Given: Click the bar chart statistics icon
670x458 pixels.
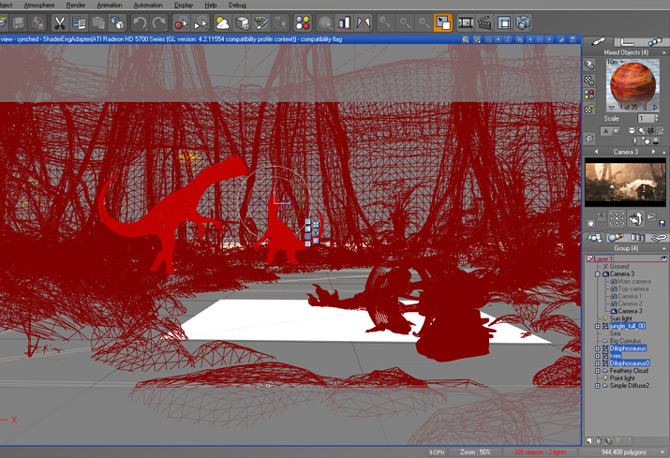Looking at the screenshot, I should tap(344, 23).
